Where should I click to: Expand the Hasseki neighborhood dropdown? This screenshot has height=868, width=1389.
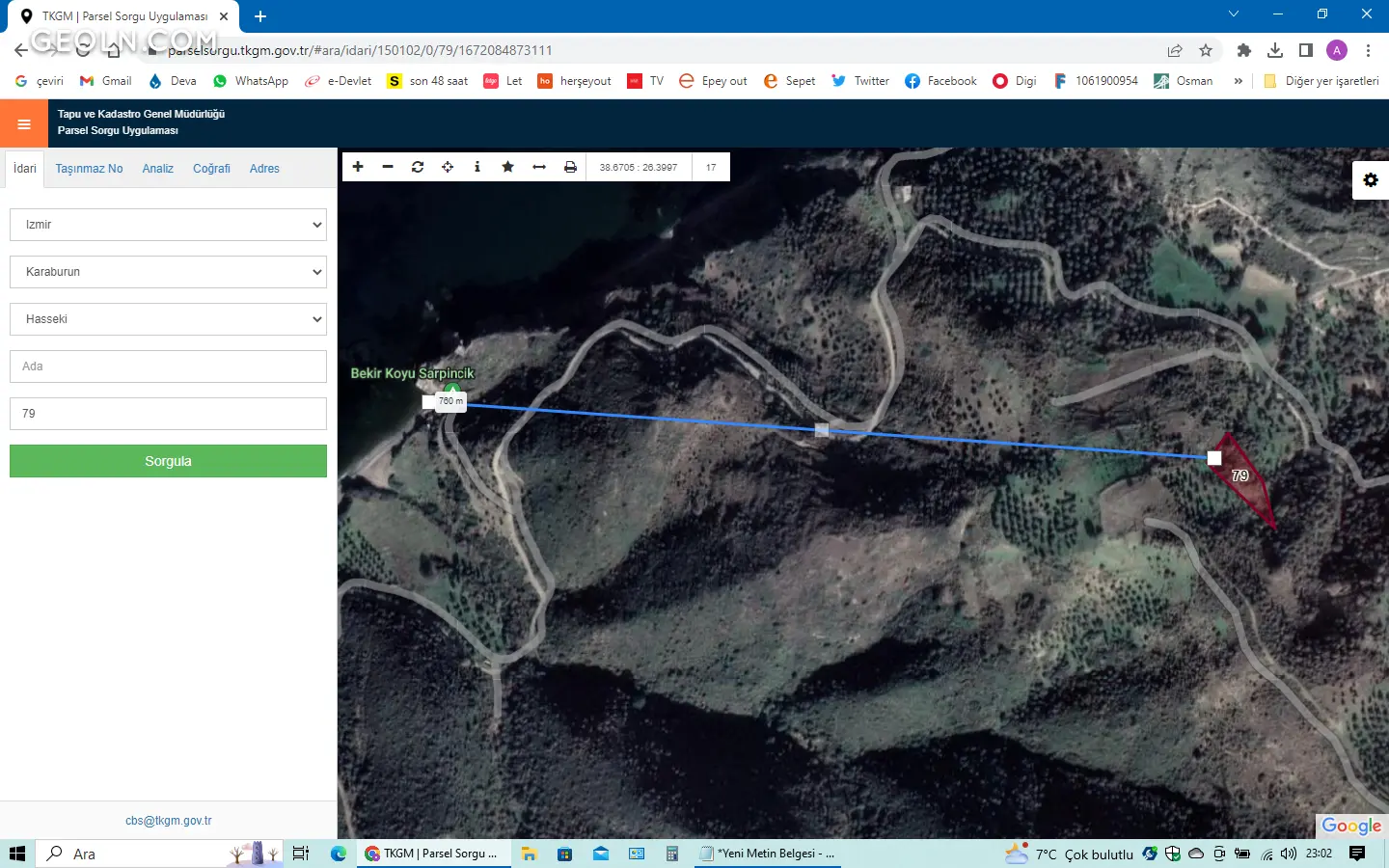168,319
